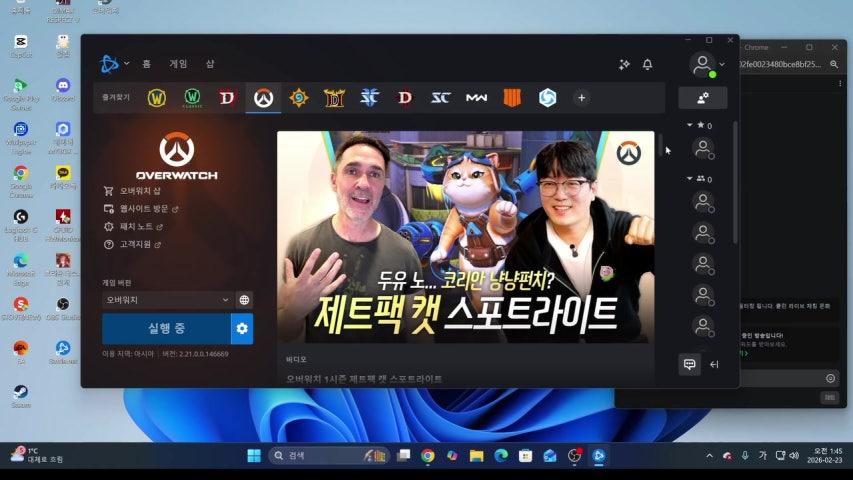
Task: Open game settings gear next to 실행 중
Action: point(241,328)
